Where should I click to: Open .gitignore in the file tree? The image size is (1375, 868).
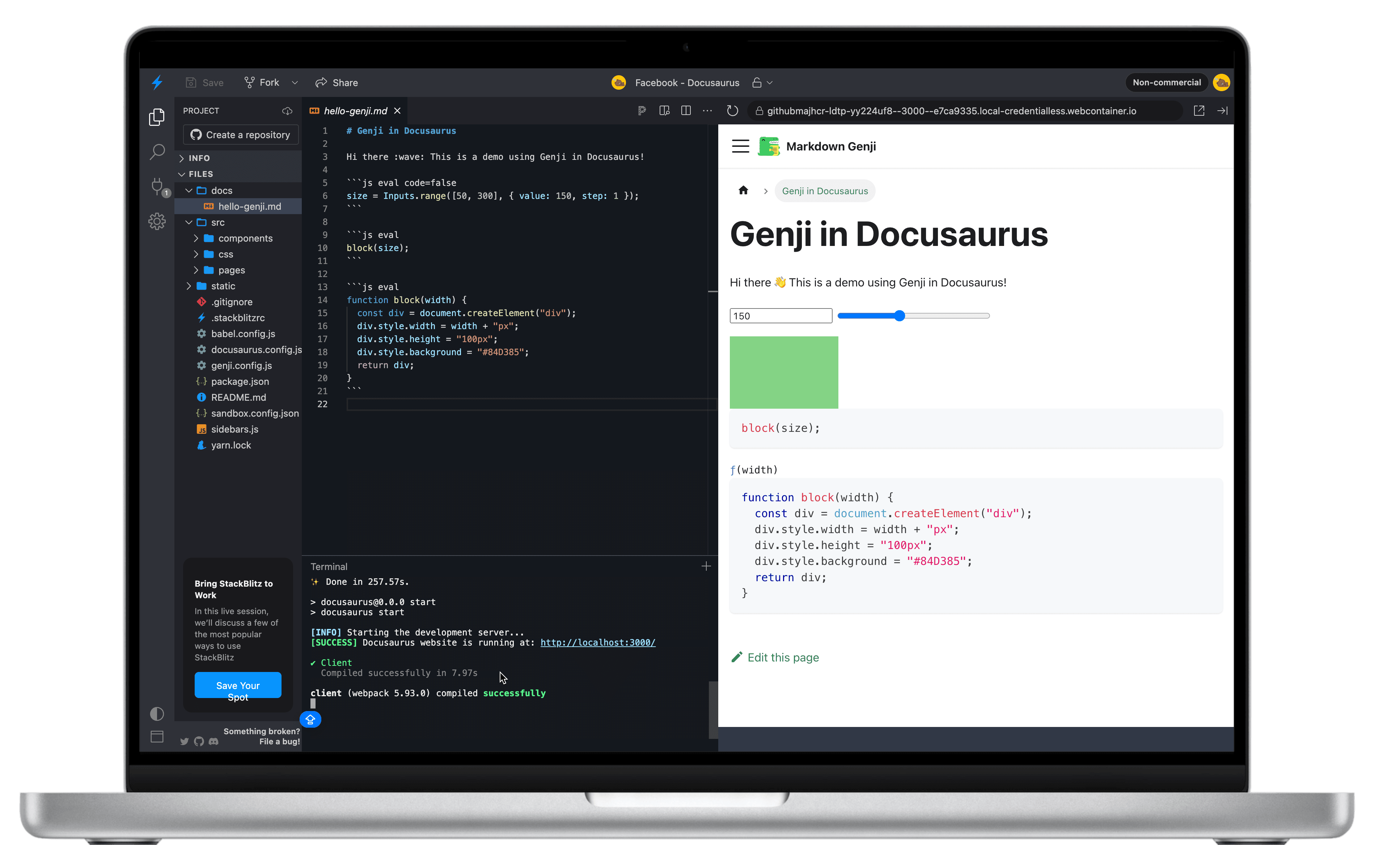tap(238, 302)
